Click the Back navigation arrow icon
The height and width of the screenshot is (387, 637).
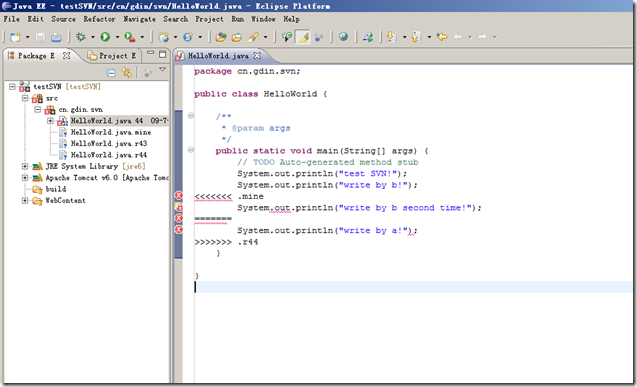458,37
